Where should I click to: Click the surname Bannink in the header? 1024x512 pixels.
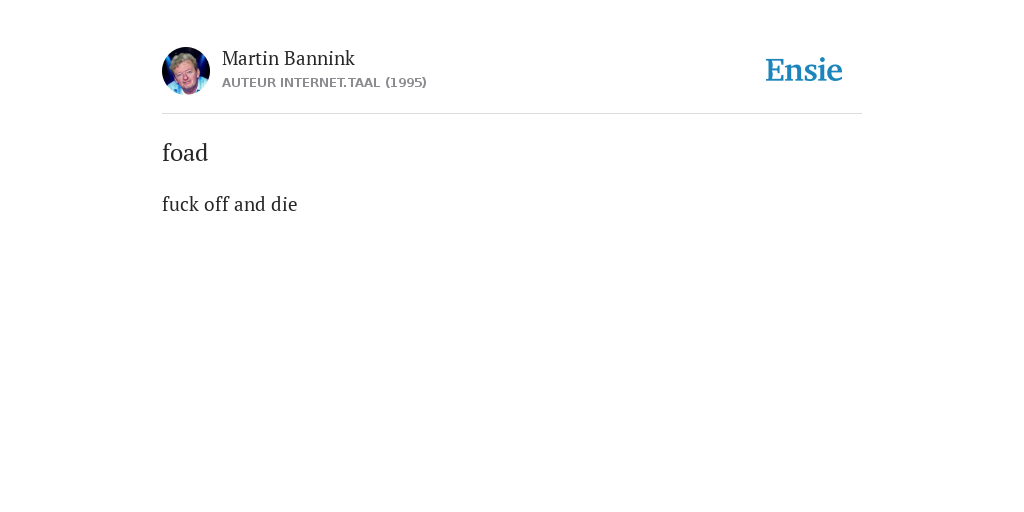coord(319,58)
